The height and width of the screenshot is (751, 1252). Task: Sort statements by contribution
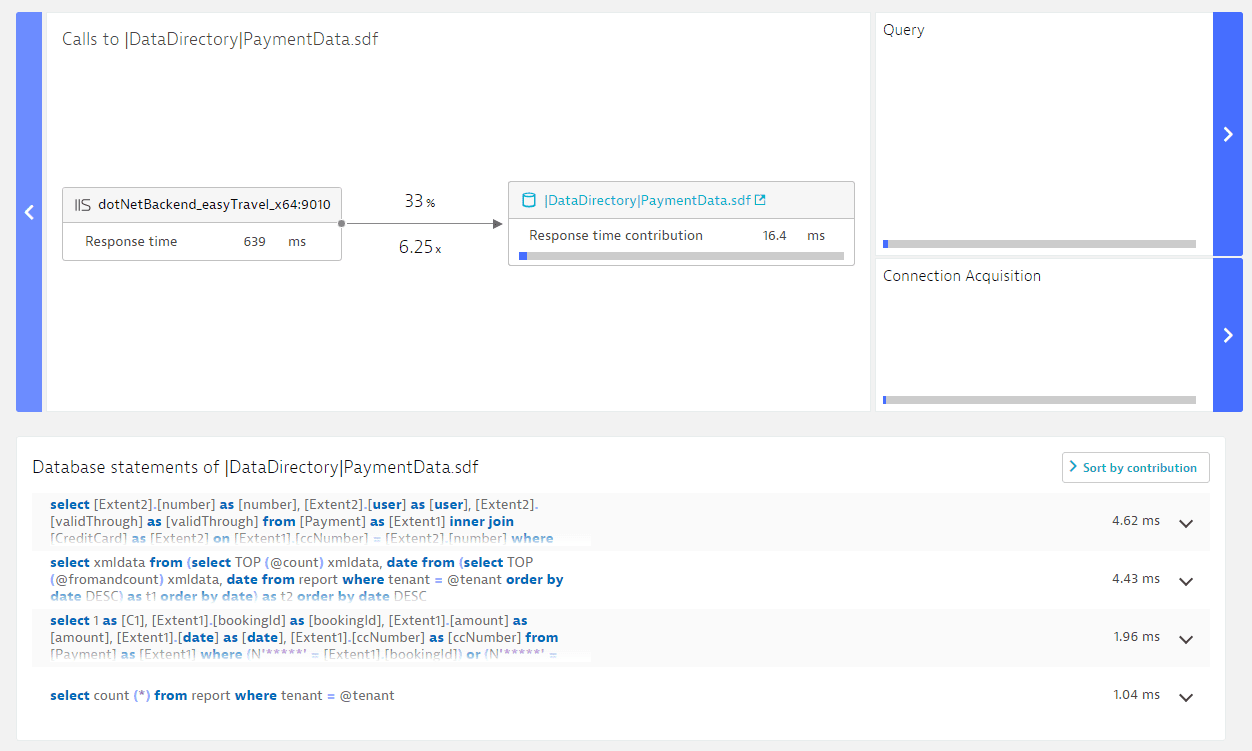pyautogui.click(x=1136, y=467)
